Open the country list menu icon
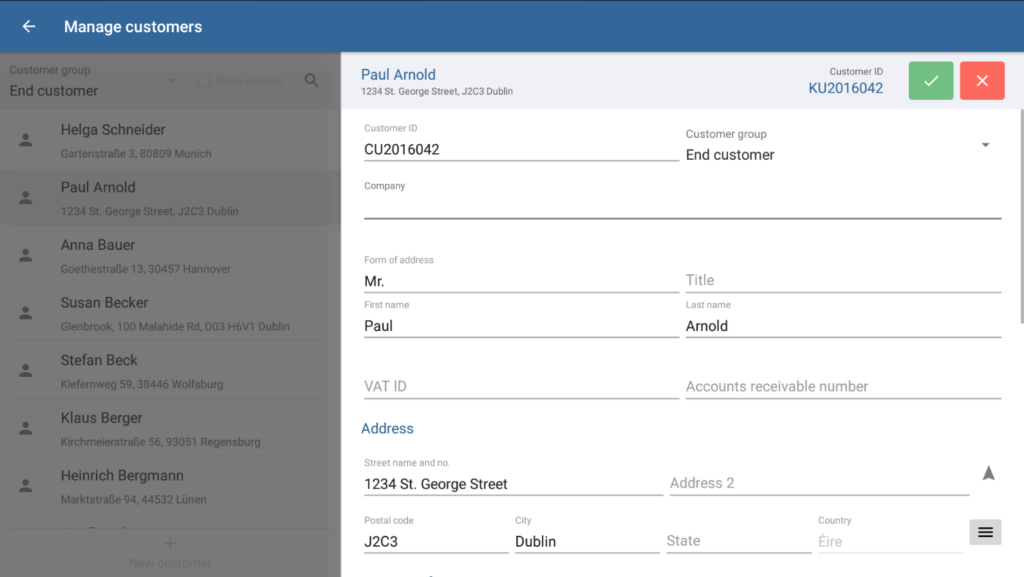This screenshot has width=1024, height=577. [x=985, y=532]
